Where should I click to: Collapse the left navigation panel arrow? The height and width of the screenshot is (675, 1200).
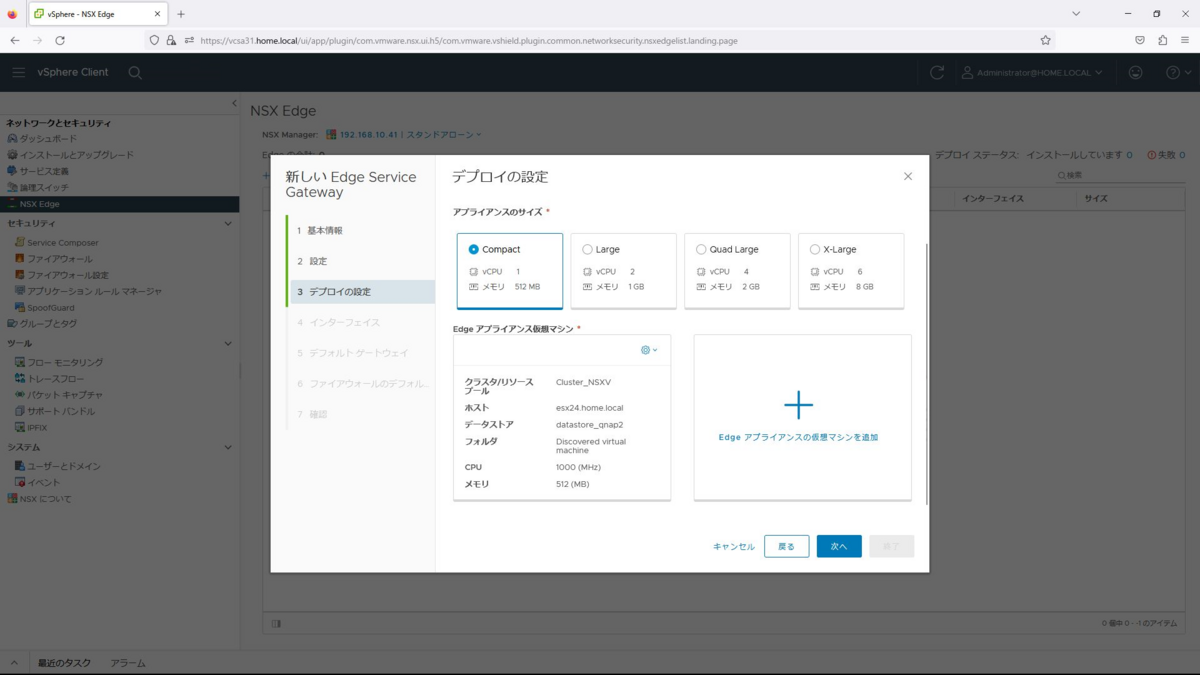[x=234, y=103]
